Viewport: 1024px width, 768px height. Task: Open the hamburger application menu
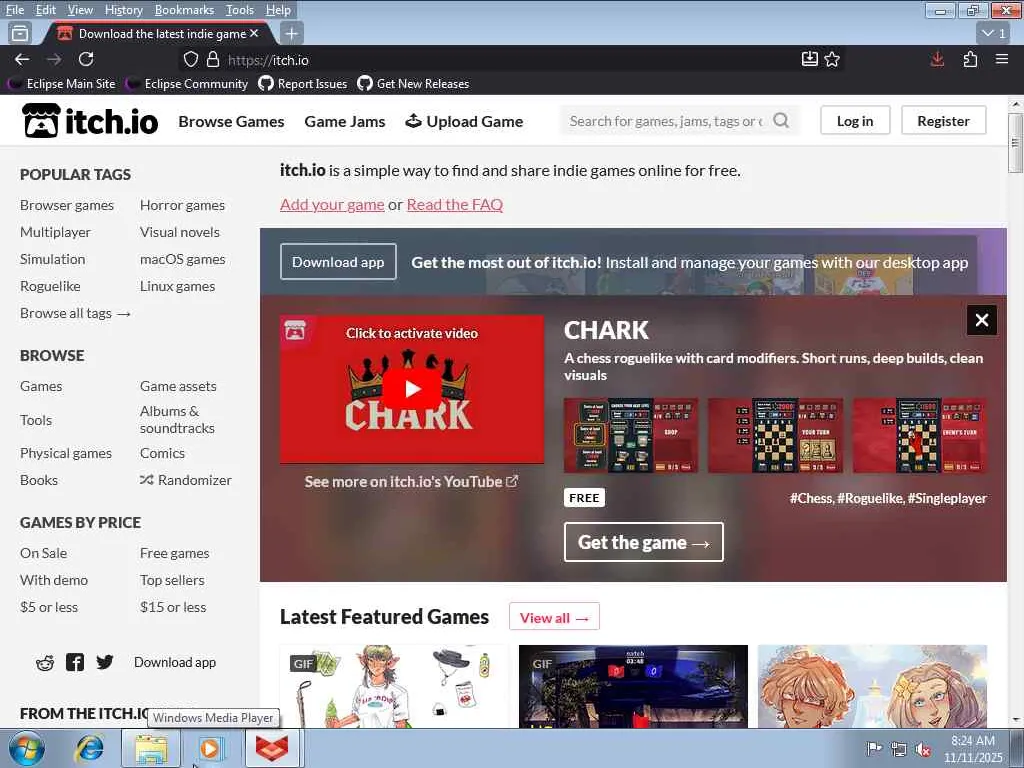1002,59
